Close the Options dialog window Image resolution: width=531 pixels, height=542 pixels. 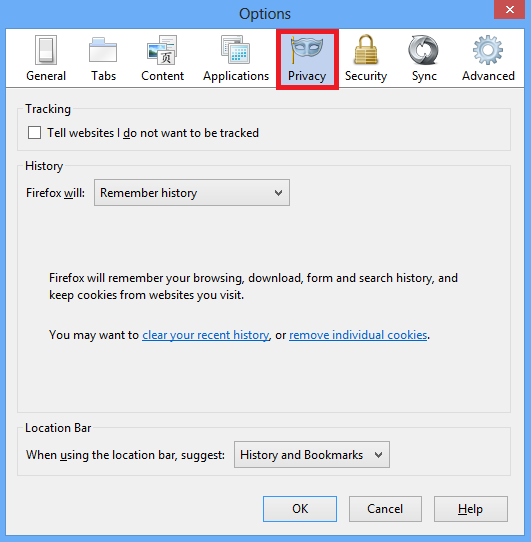click(x=510, y=9)
